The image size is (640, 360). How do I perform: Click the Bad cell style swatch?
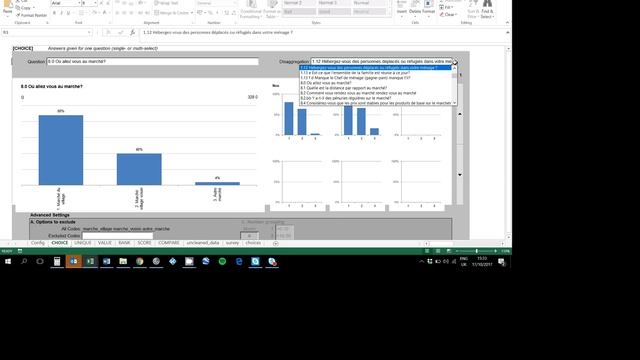(x=299, y=12)
